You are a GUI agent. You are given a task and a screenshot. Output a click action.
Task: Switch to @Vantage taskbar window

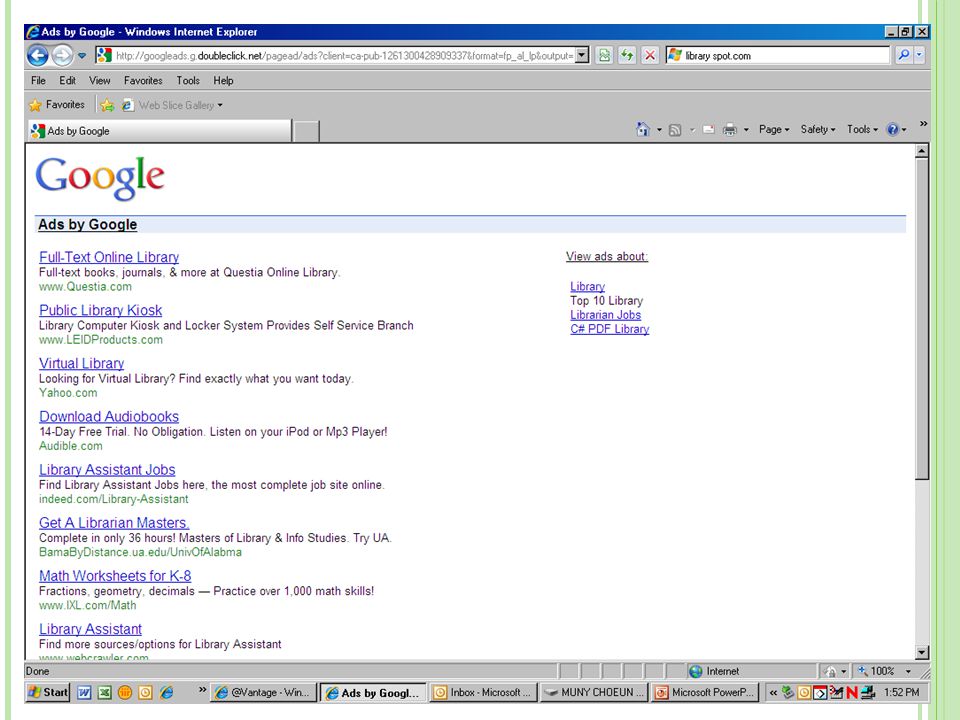(x=264, y=692)
